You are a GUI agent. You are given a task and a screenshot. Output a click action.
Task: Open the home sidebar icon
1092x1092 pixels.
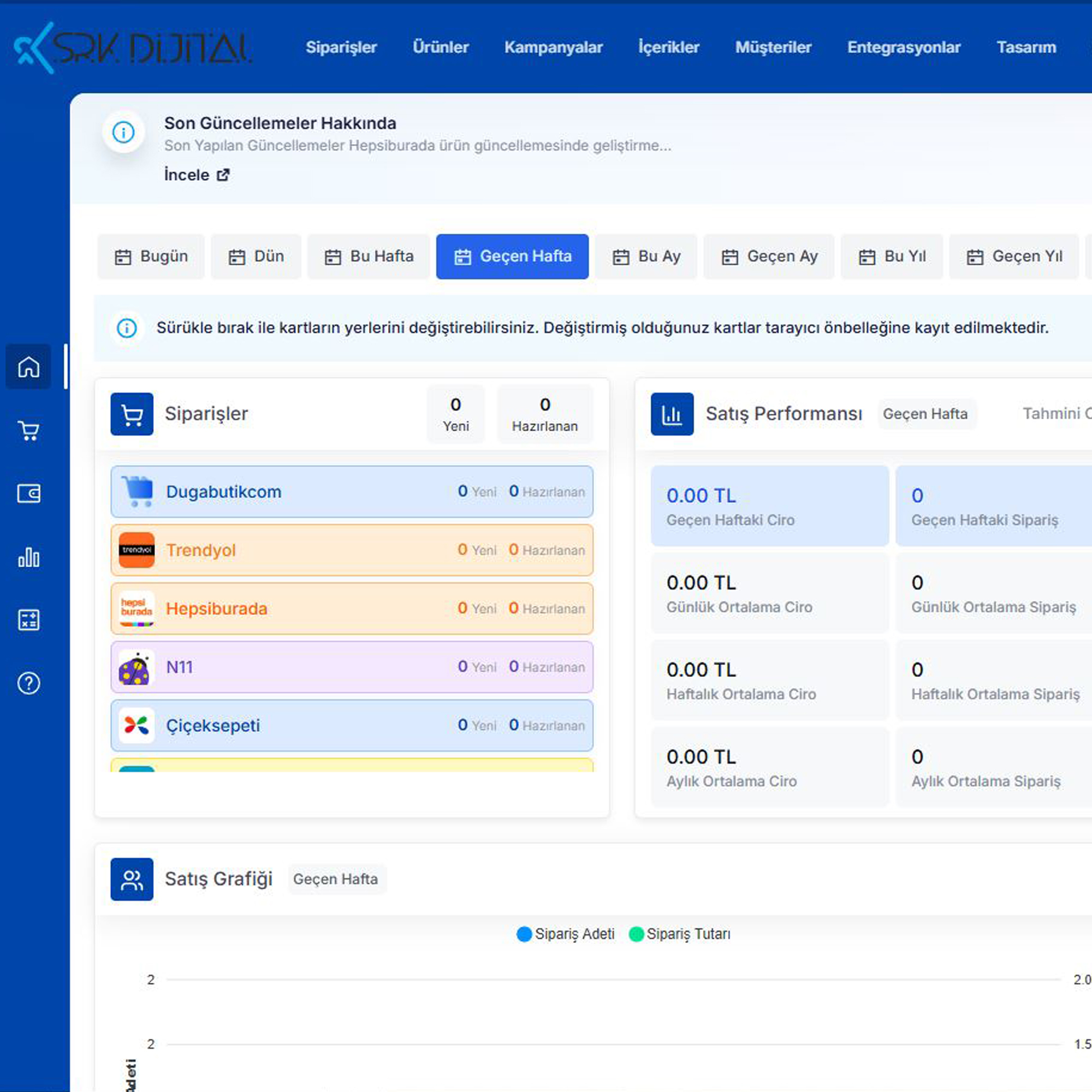28,367
